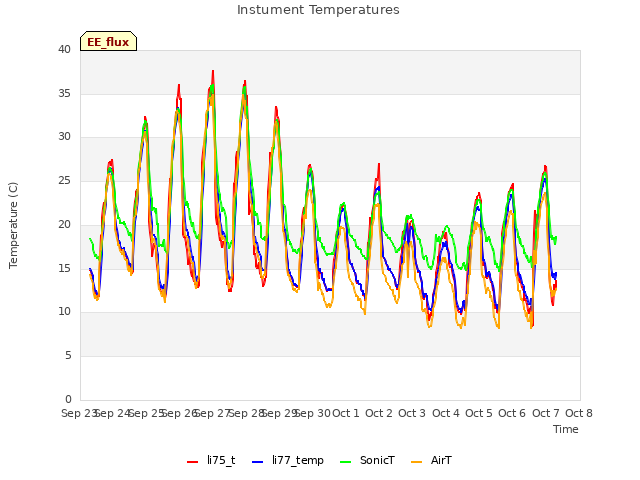Viewport: 640px width, 480px height.
Task: Click the 15 y-axis tick label
Action: [64, 268]
